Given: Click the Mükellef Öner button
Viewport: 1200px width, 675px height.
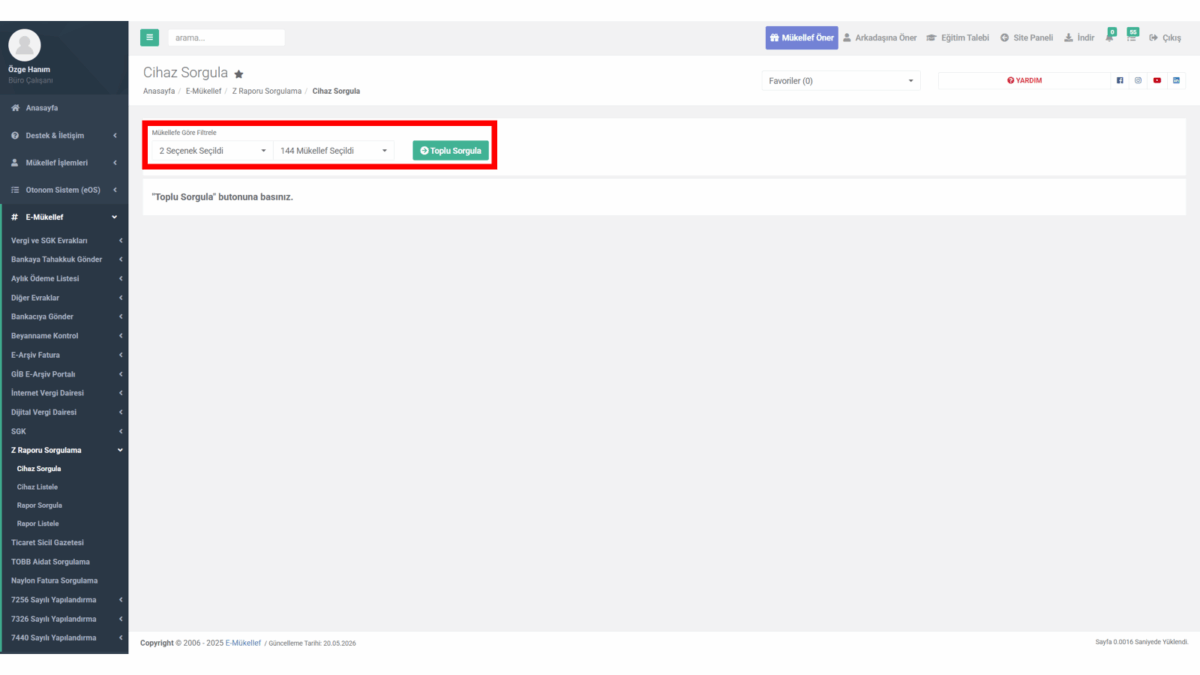Looking at the screenshot, I should click(x=801, y=37).
